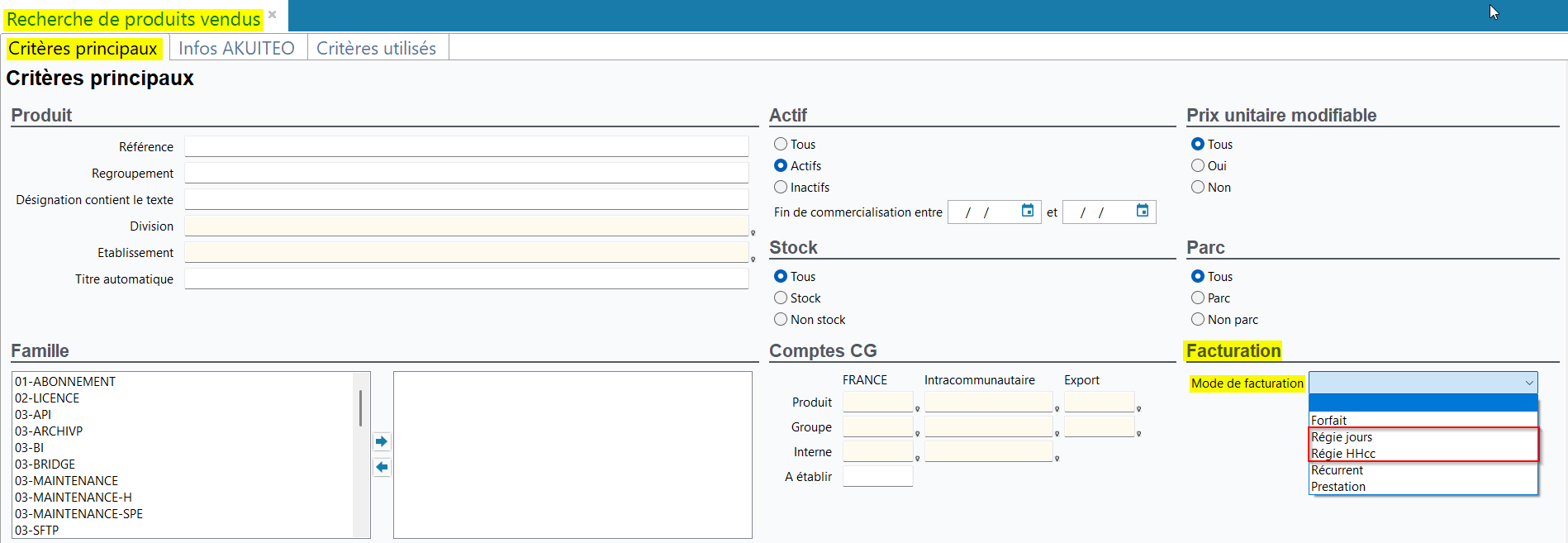Pick Récurrent from billing mode list
The image size is (1568, 543).
[1337, 470]
